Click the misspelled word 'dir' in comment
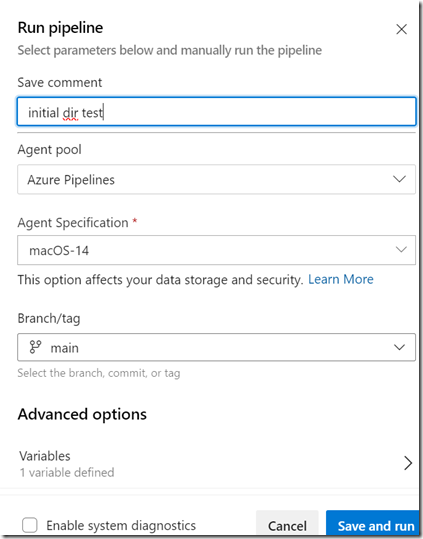 (70, 113)
